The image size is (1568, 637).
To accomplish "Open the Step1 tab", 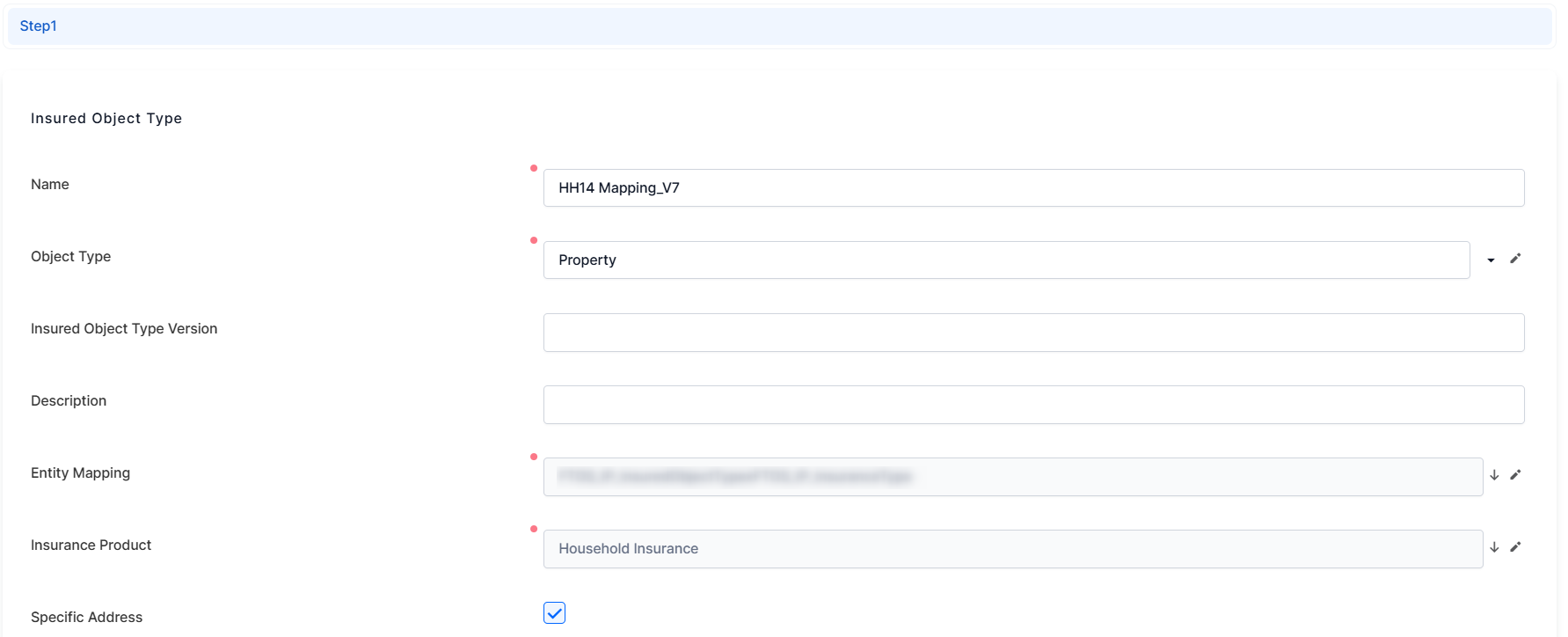I will coord(39,26).
